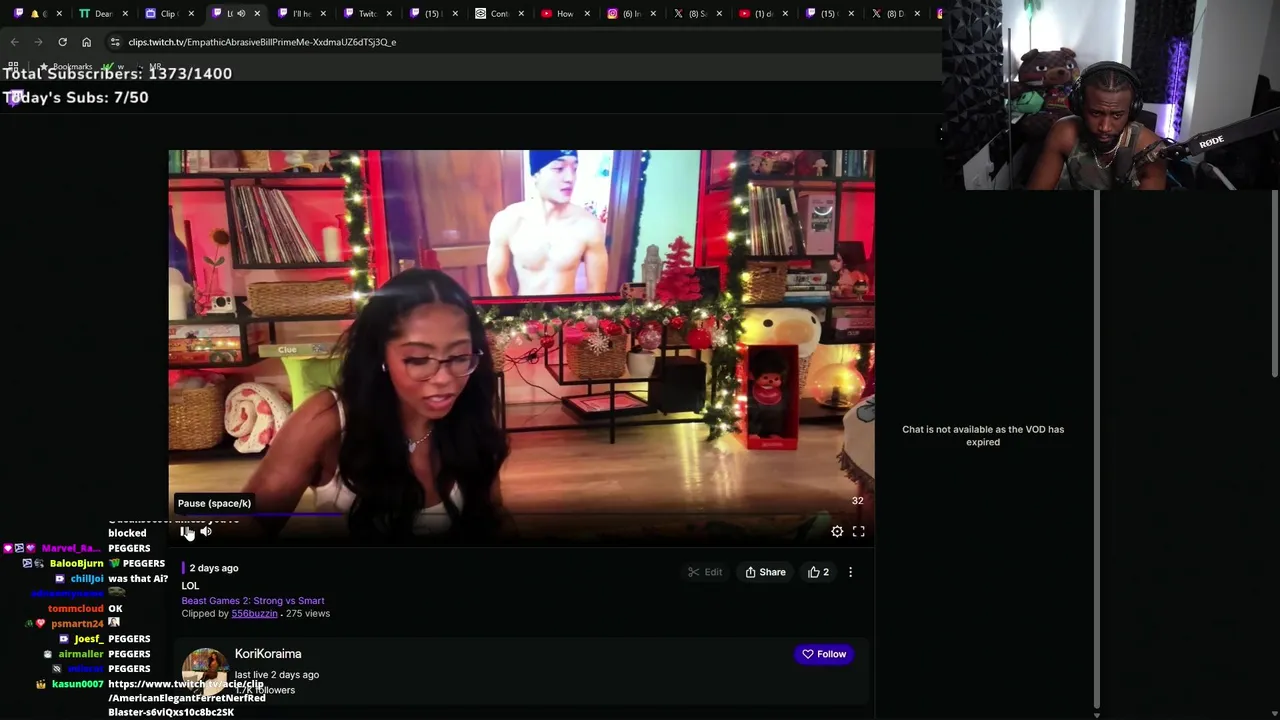View site information icon in address bar
The width and height of the screenshot is (1280, 720).
coord(115,42)
